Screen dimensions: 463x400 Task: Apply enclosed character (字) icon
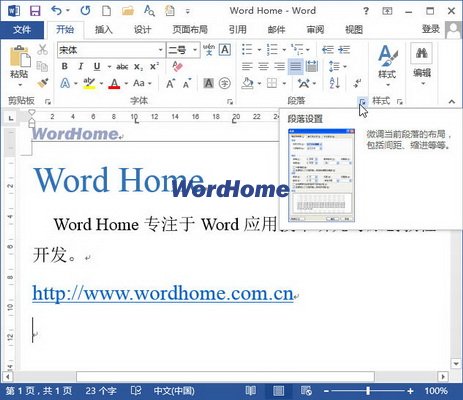pos(225,83)
